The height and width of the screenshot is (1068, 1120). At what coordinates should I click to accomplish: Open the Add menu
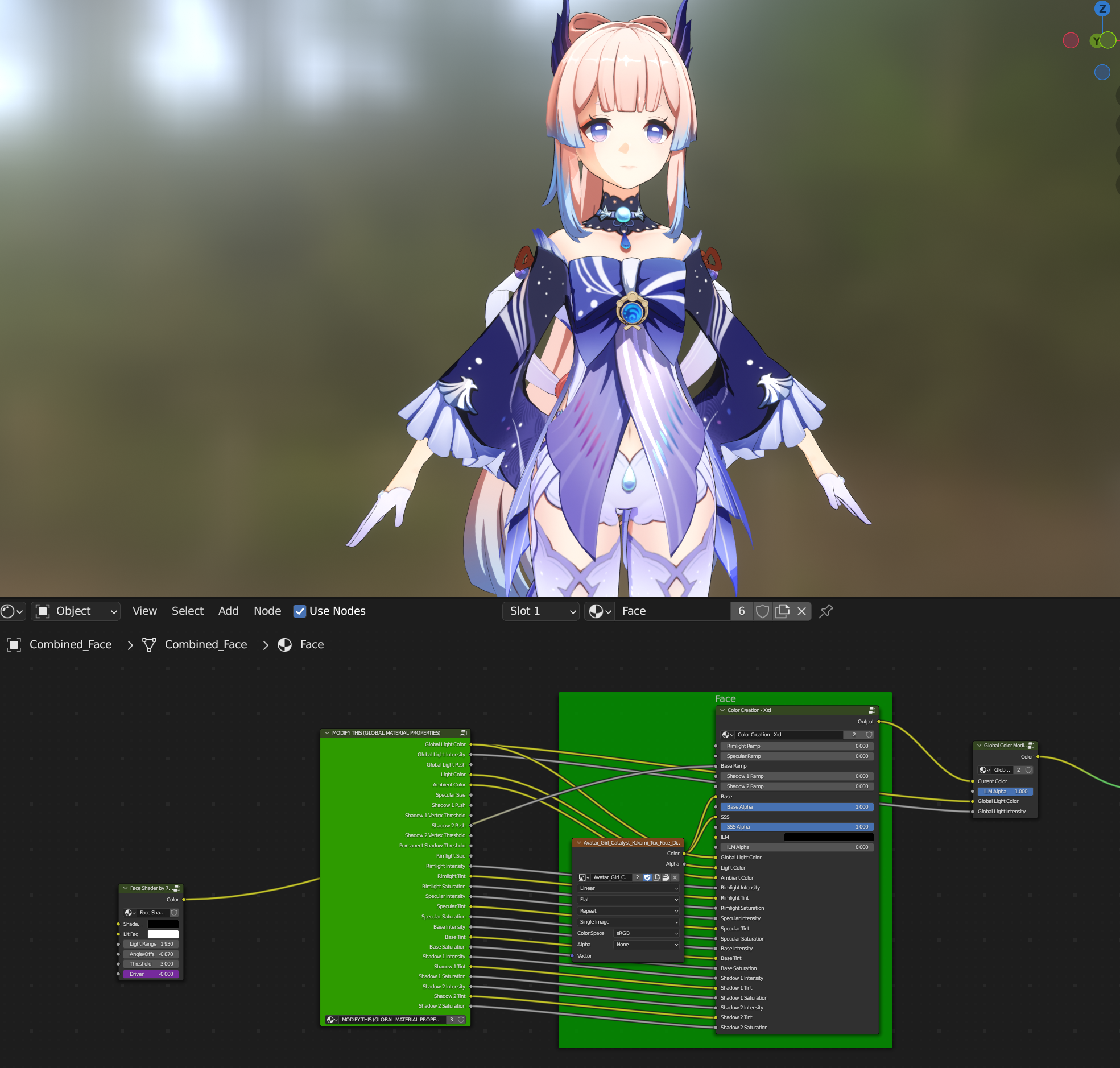[228, 611]
